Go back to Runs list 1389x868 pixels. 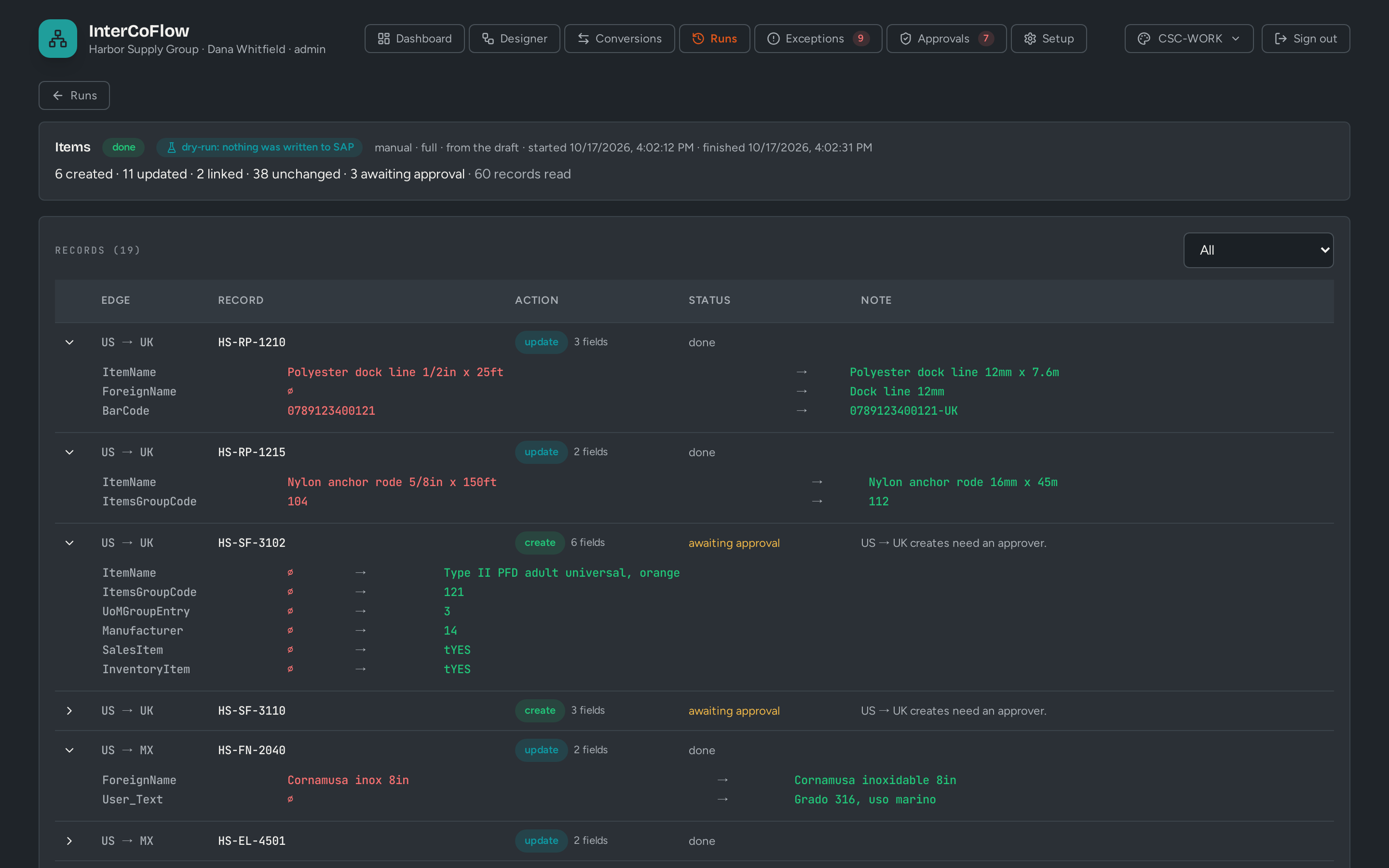coord(74,95)
